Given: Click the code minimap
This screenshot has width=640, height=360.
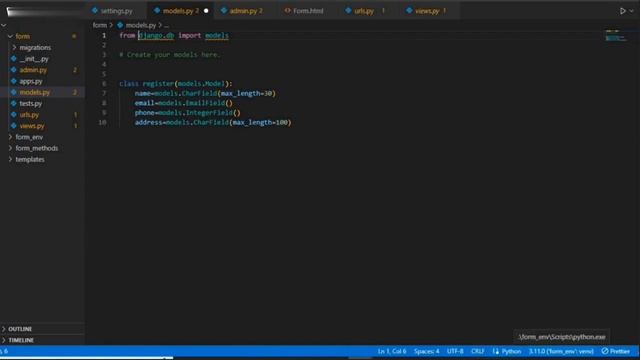Looking at the screenshot, I should (616, 36).
